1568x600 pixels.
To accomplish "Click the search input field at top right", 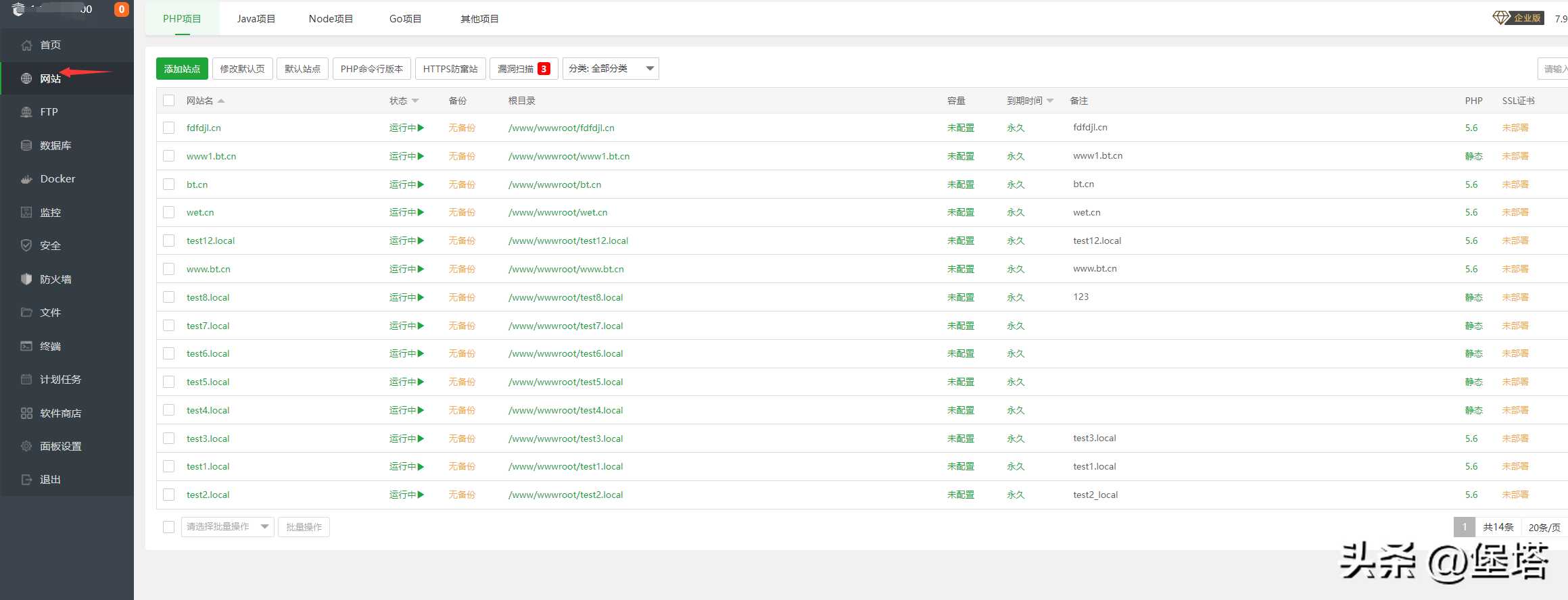I will tap(1552, 69).
